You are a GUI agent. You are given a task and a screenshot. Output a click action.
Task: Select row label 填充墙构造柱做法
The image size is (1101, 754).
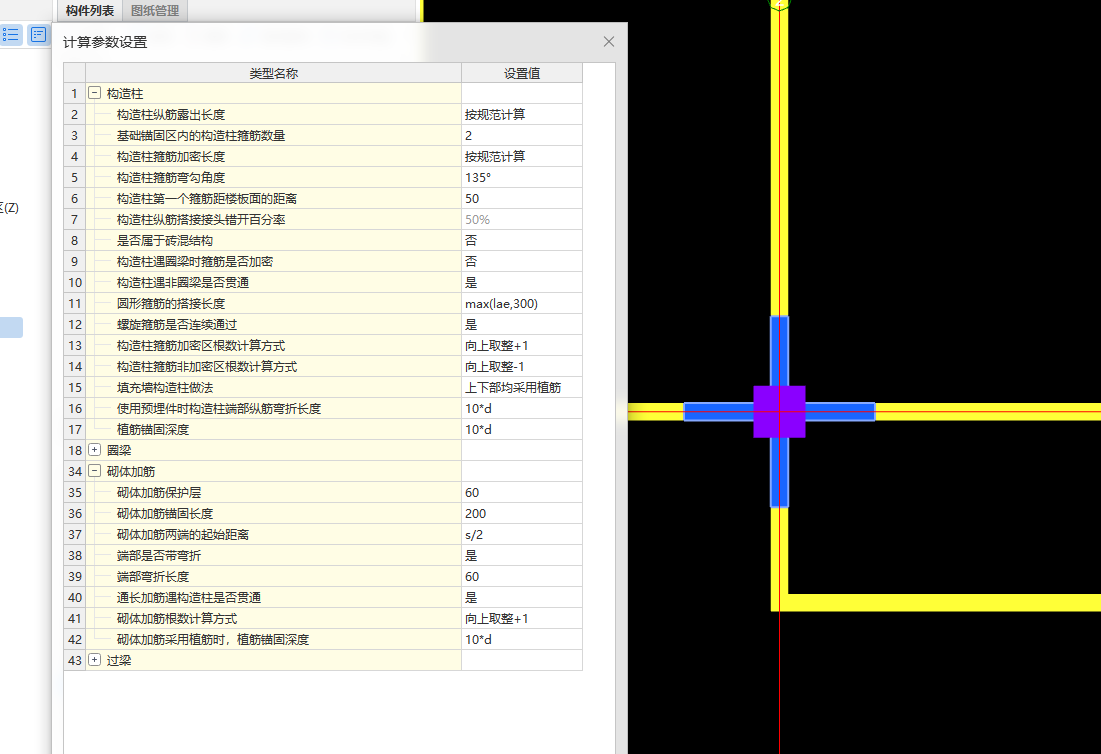pyautogui.click(x=164, y=388)
